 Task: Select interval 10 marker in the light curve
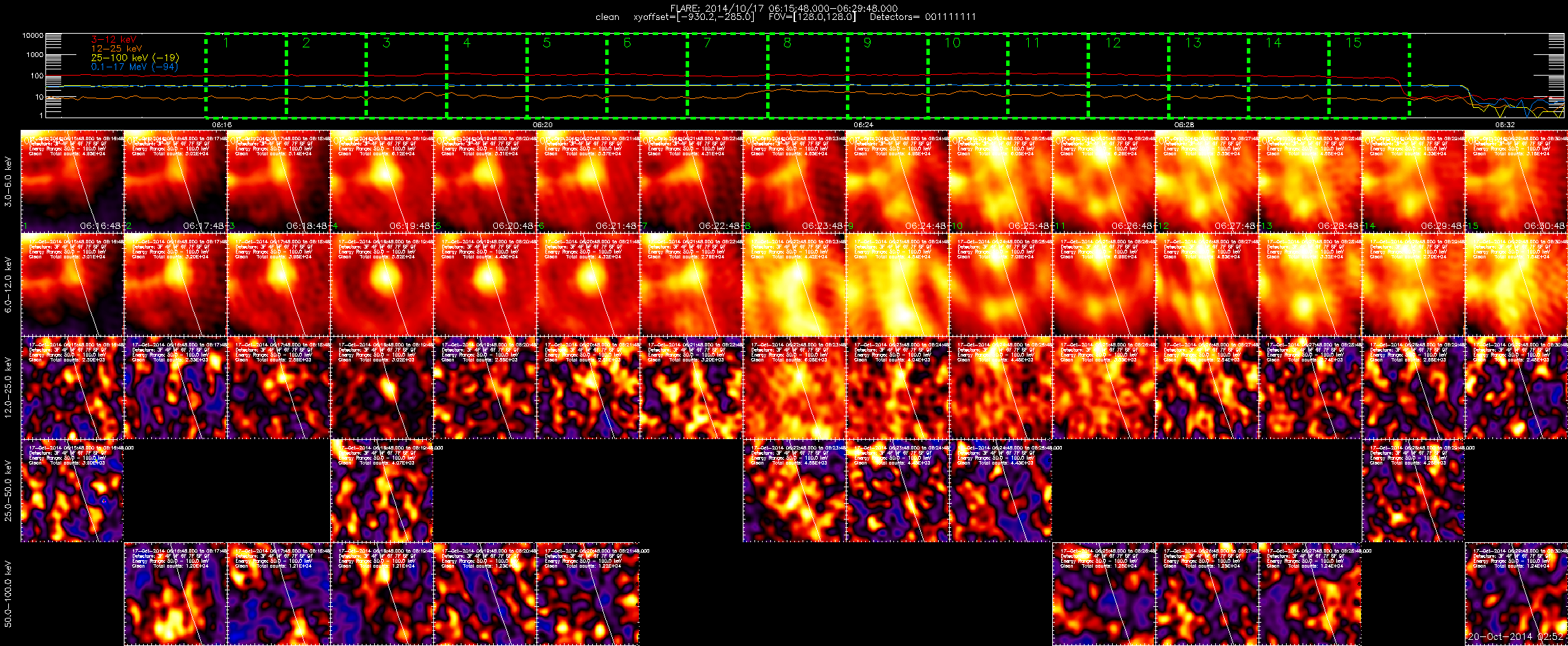952,43
